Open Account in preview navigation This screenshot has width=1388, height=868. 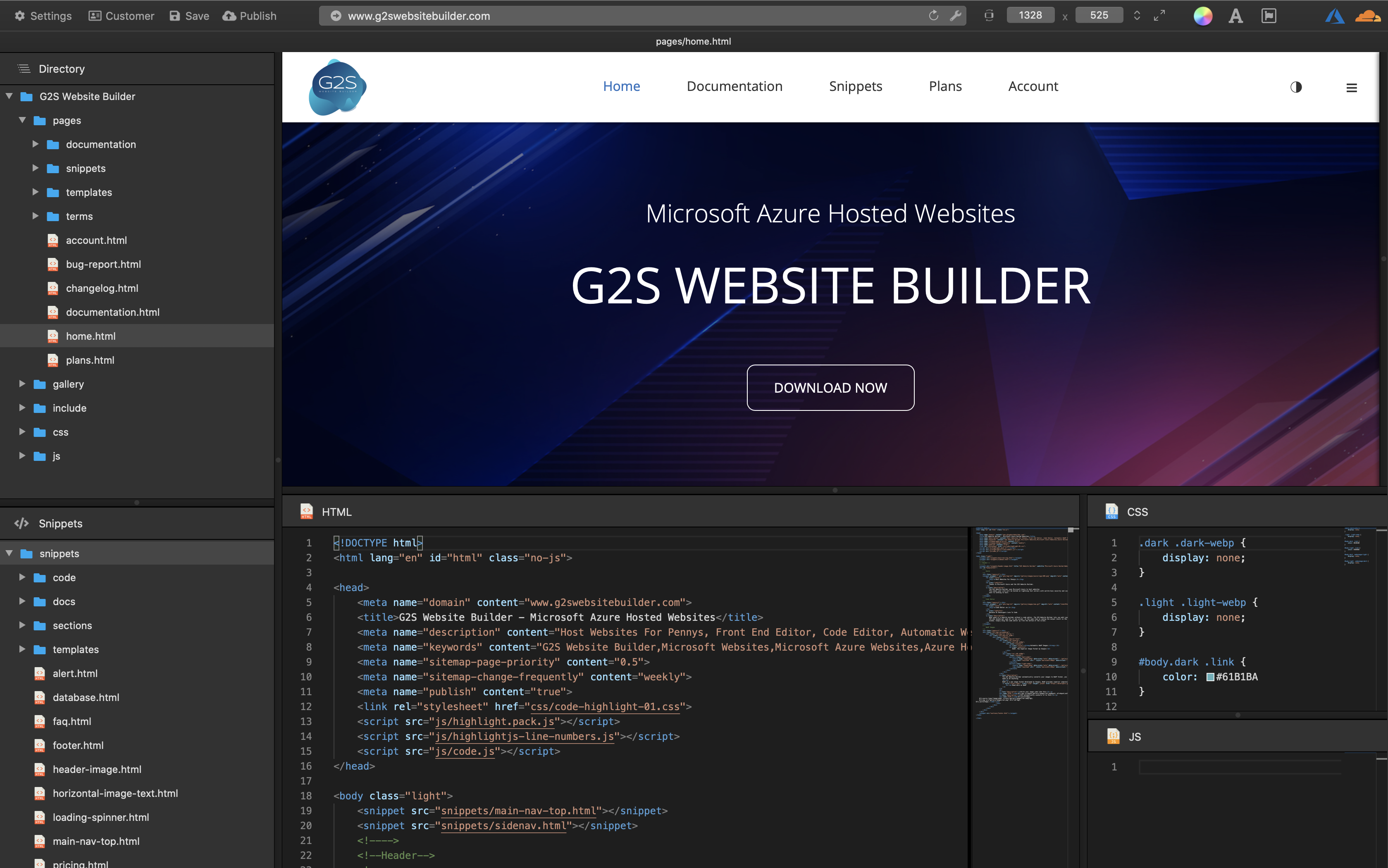[1033, 86]
